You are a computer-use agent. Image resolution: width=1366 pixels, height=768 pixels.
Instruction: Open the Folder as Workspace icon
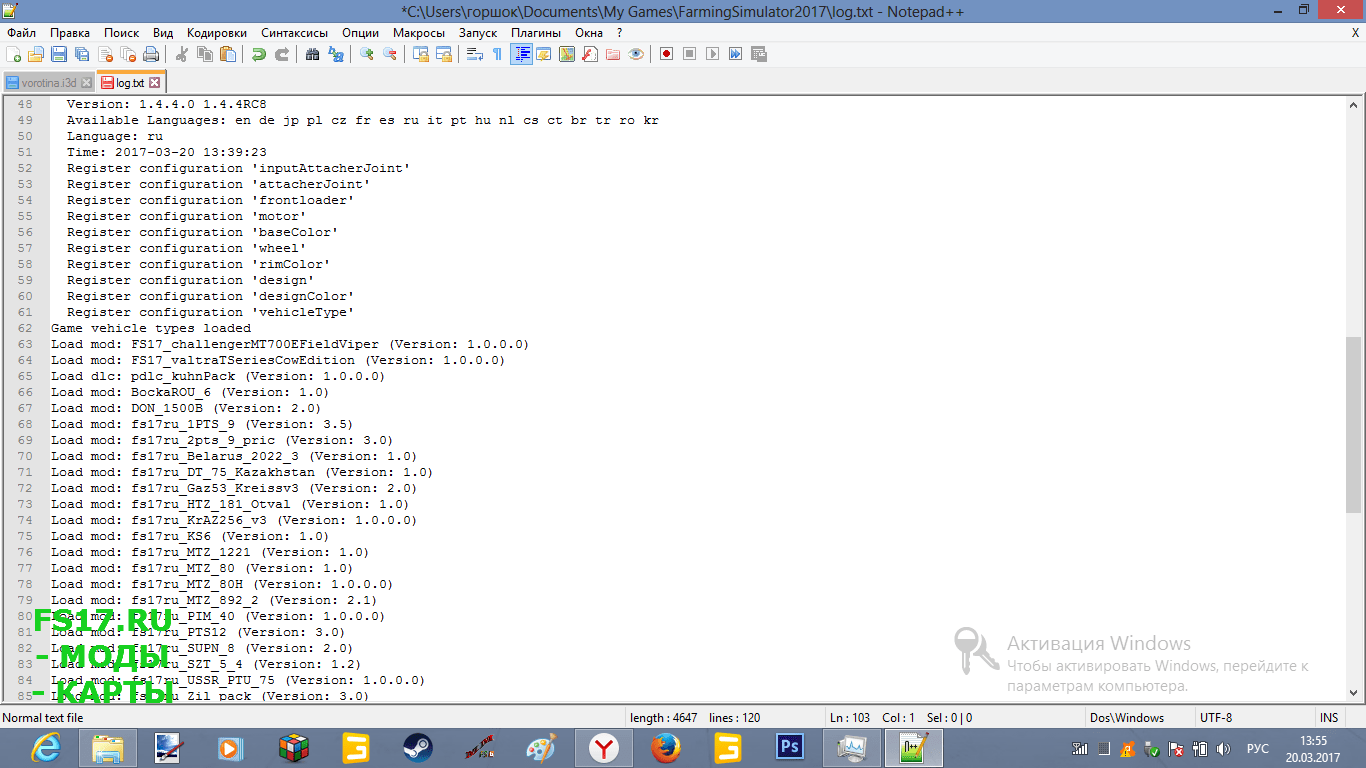point(613,54)
